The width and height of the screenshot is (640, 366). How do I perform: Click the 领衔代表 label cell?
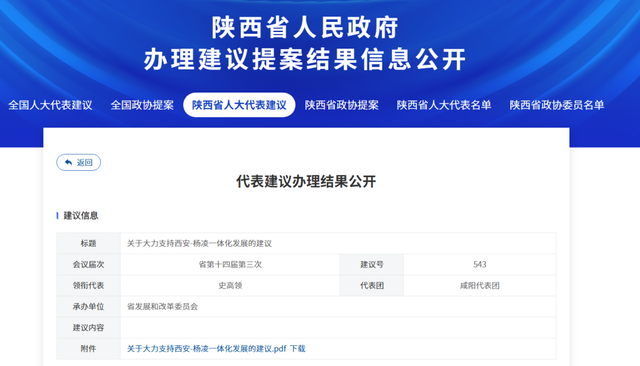[88, 286]
